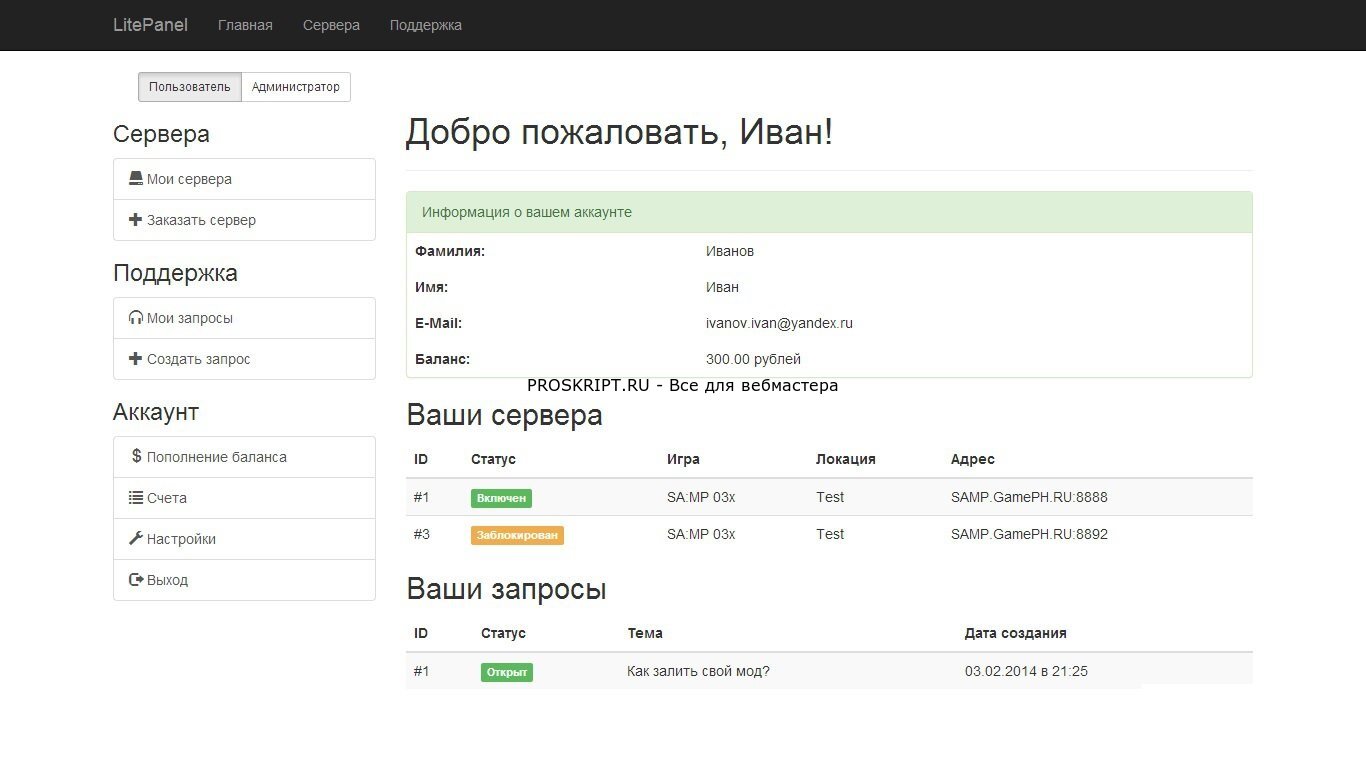Open Главная in top navigation

pos(245,25)
